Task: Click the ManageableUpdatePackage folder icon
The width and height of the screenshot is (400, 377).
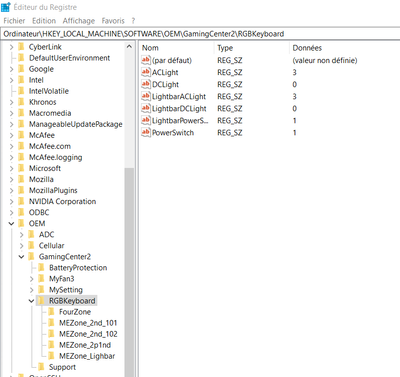Action: coord(21,124)
